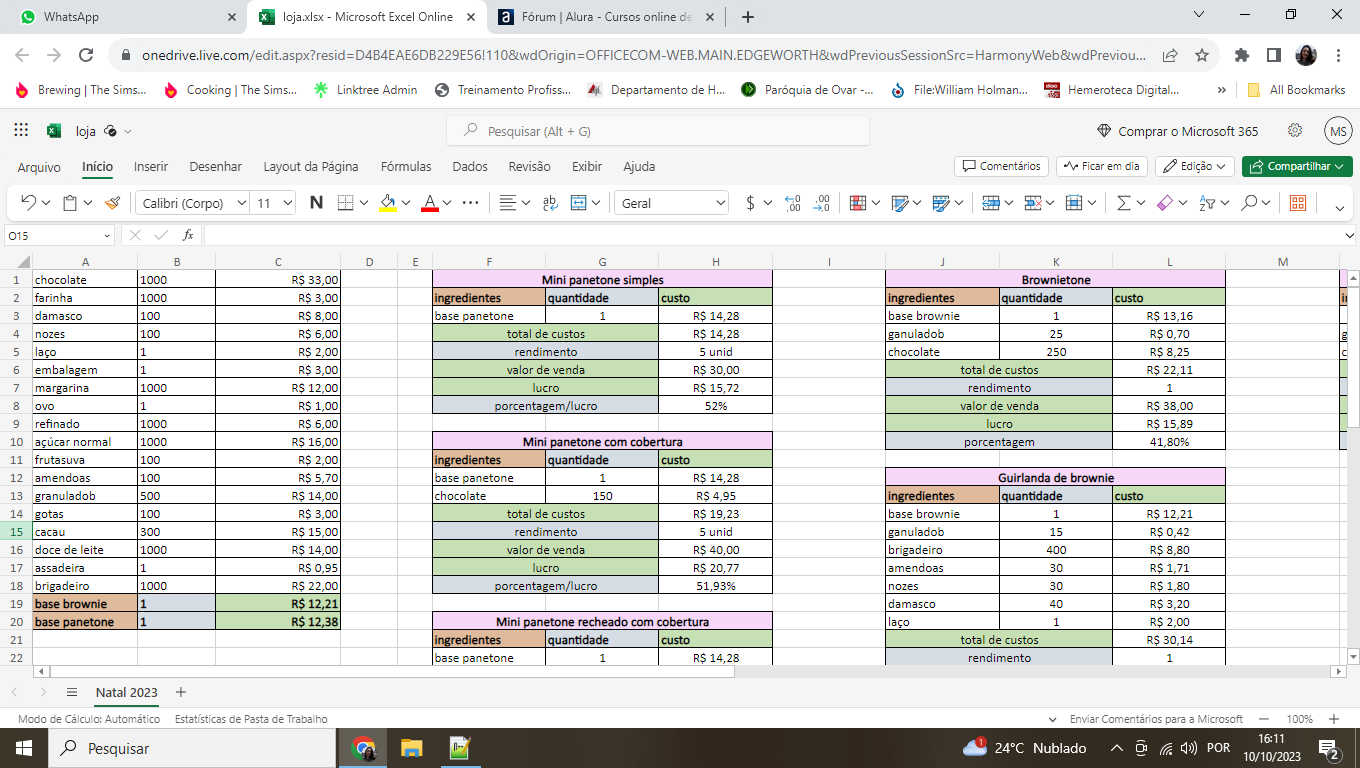Open conditional formatting icon
The width and height of the screenshot is (1360, 768).
[857, 203]
